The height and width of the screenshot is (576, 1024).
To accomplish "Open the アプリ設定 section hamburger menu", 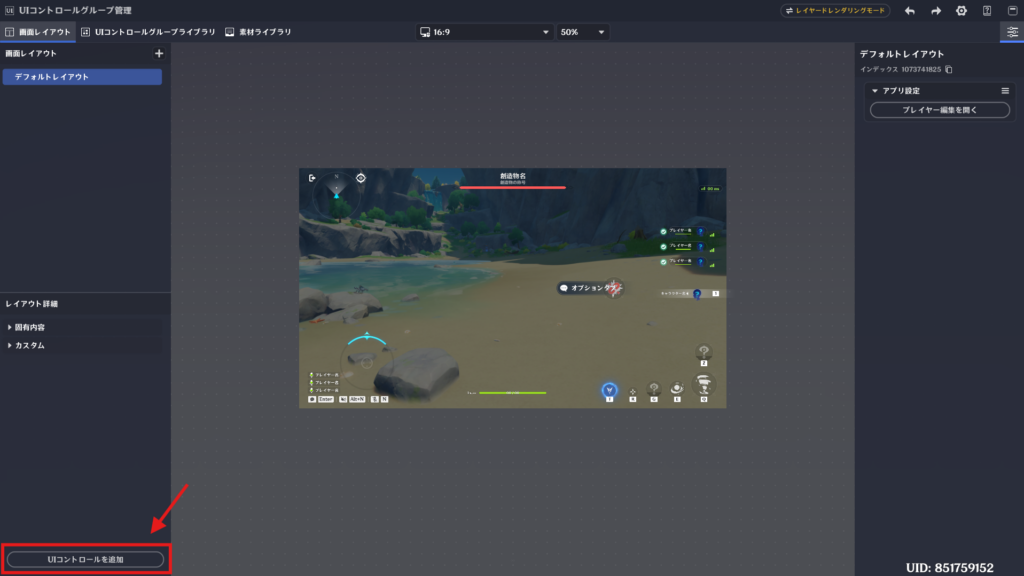I will click(1005, 91).
